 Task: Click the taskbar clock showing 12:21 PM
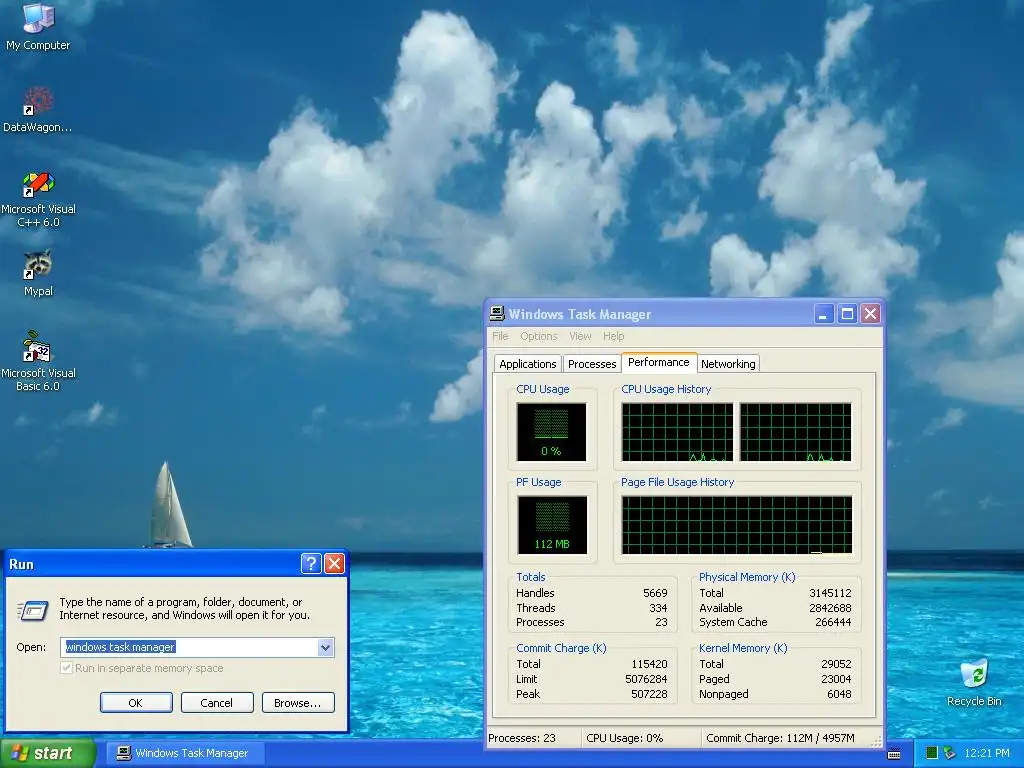[987, 753]
